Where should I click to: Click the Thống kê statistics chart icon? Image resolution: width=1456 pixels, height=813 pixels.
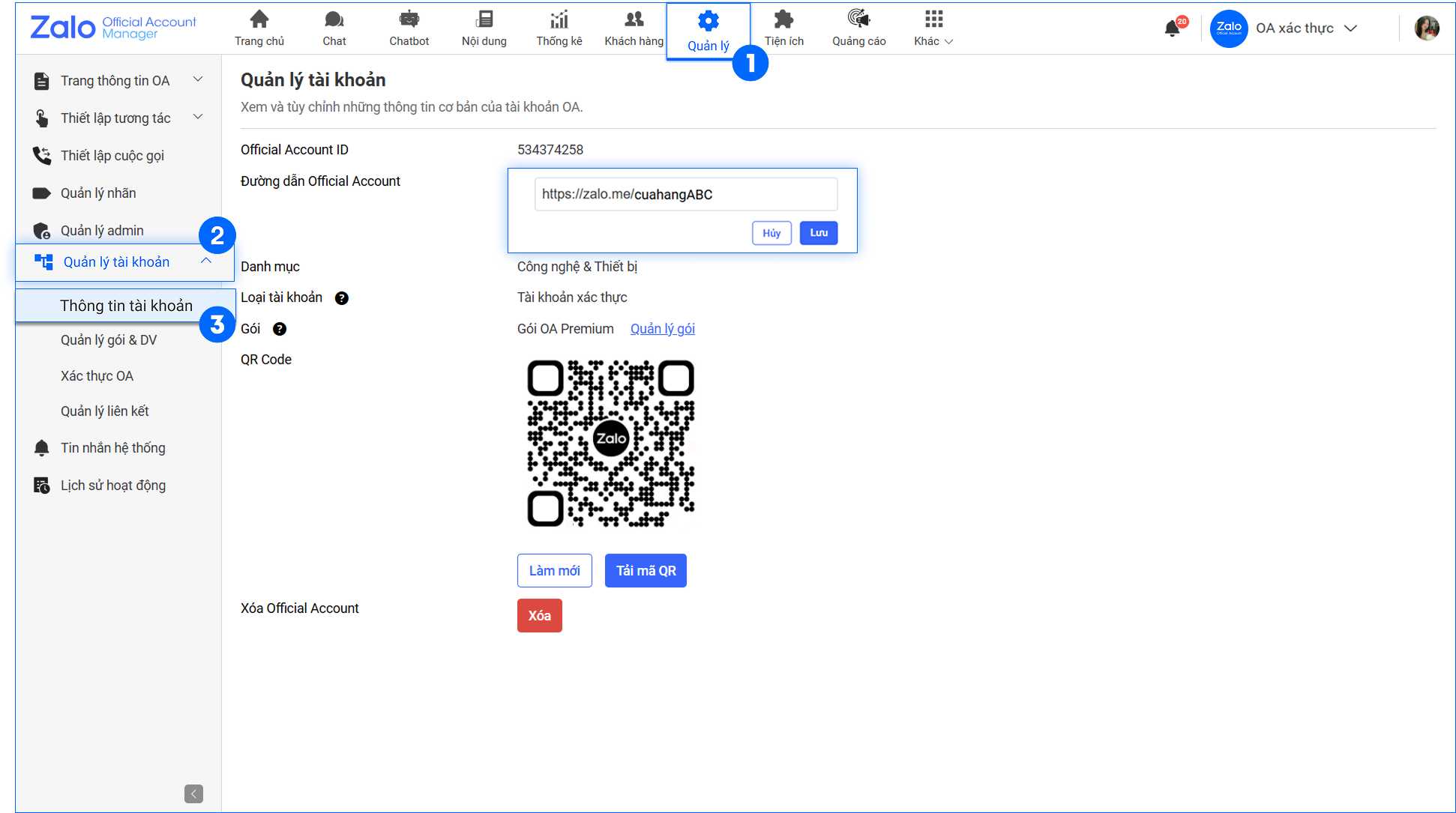click(559, 20)
